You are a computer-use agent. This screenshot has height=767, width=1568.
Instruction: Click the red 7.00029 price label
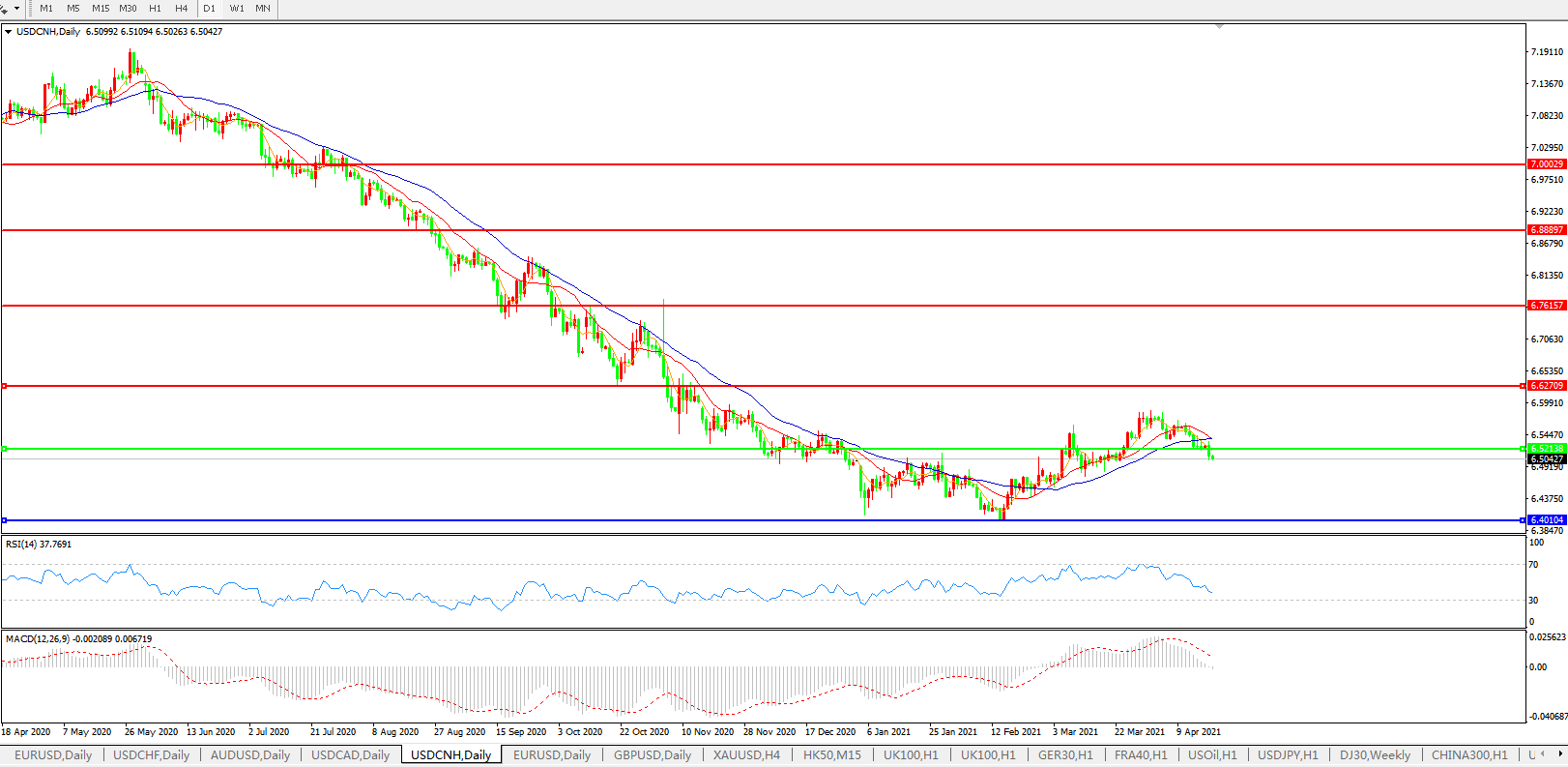pos(1546,164)
